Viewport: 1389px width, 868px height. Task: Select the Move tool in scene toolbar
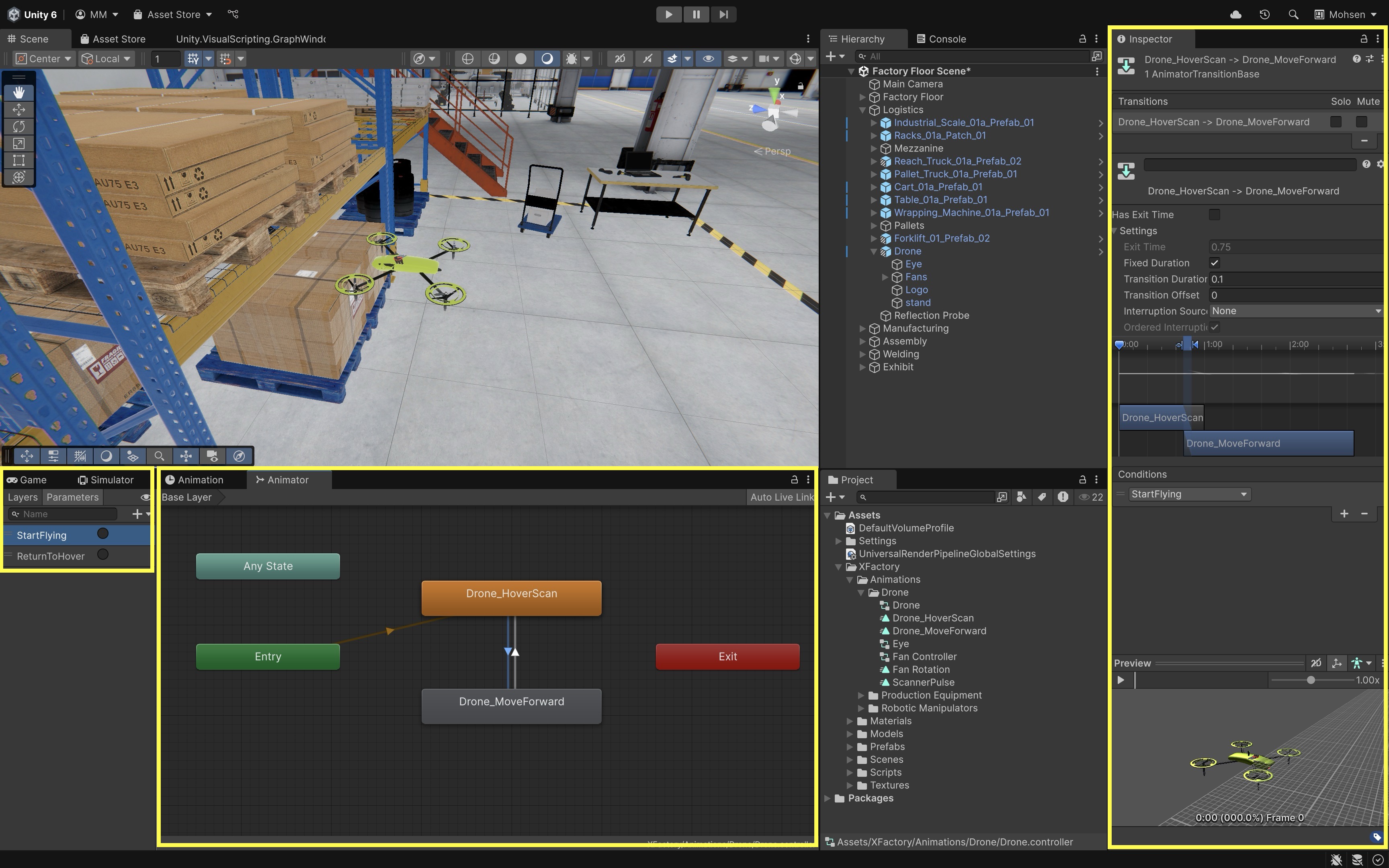(x=18, y=109)
